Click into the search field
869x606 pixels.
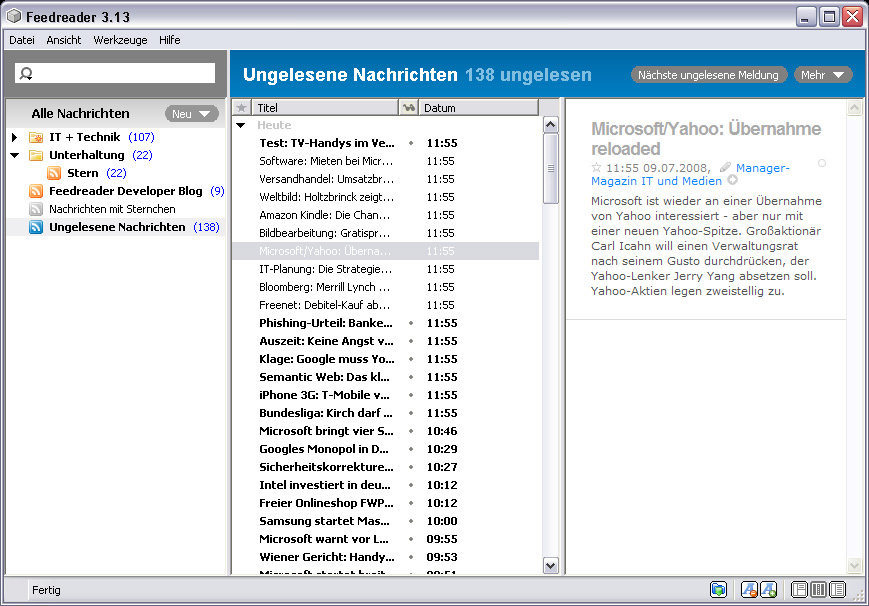click(x=115, y=73)
